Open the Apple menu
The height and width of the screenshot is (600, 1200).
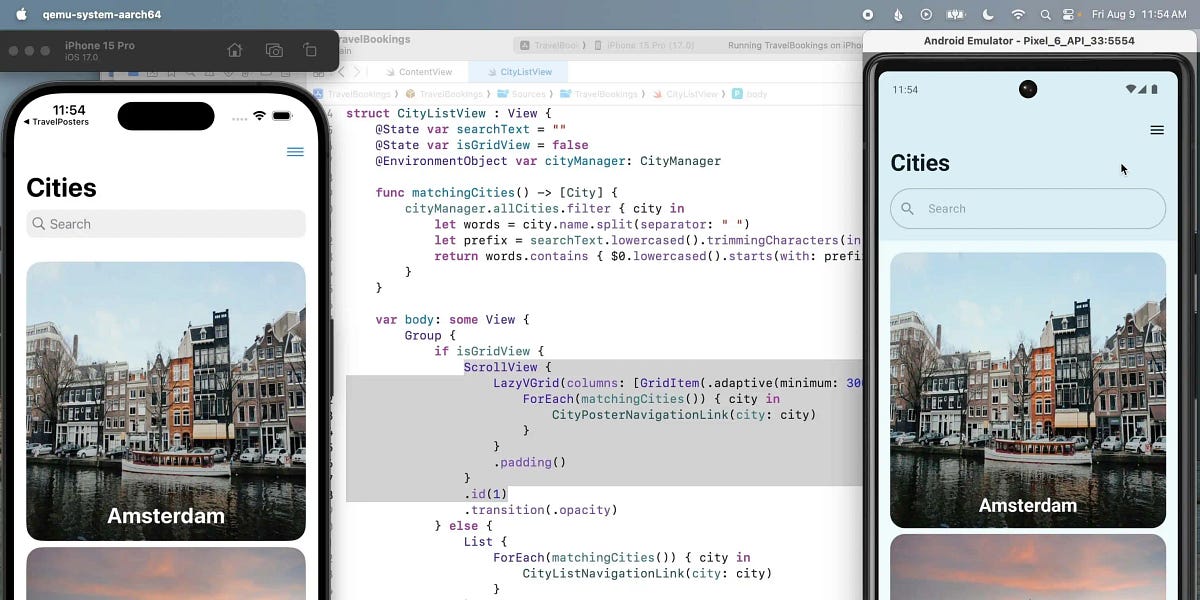[21, 15]
